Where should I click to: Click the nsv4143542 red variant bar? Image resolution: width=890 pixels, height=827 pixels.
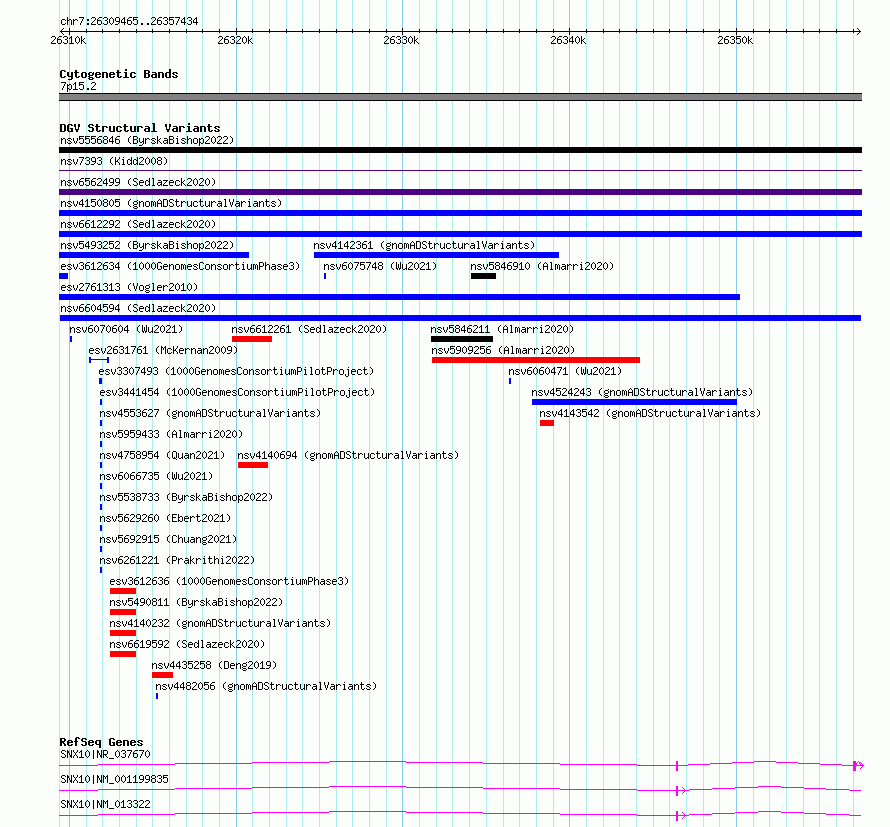click(547, 423)
